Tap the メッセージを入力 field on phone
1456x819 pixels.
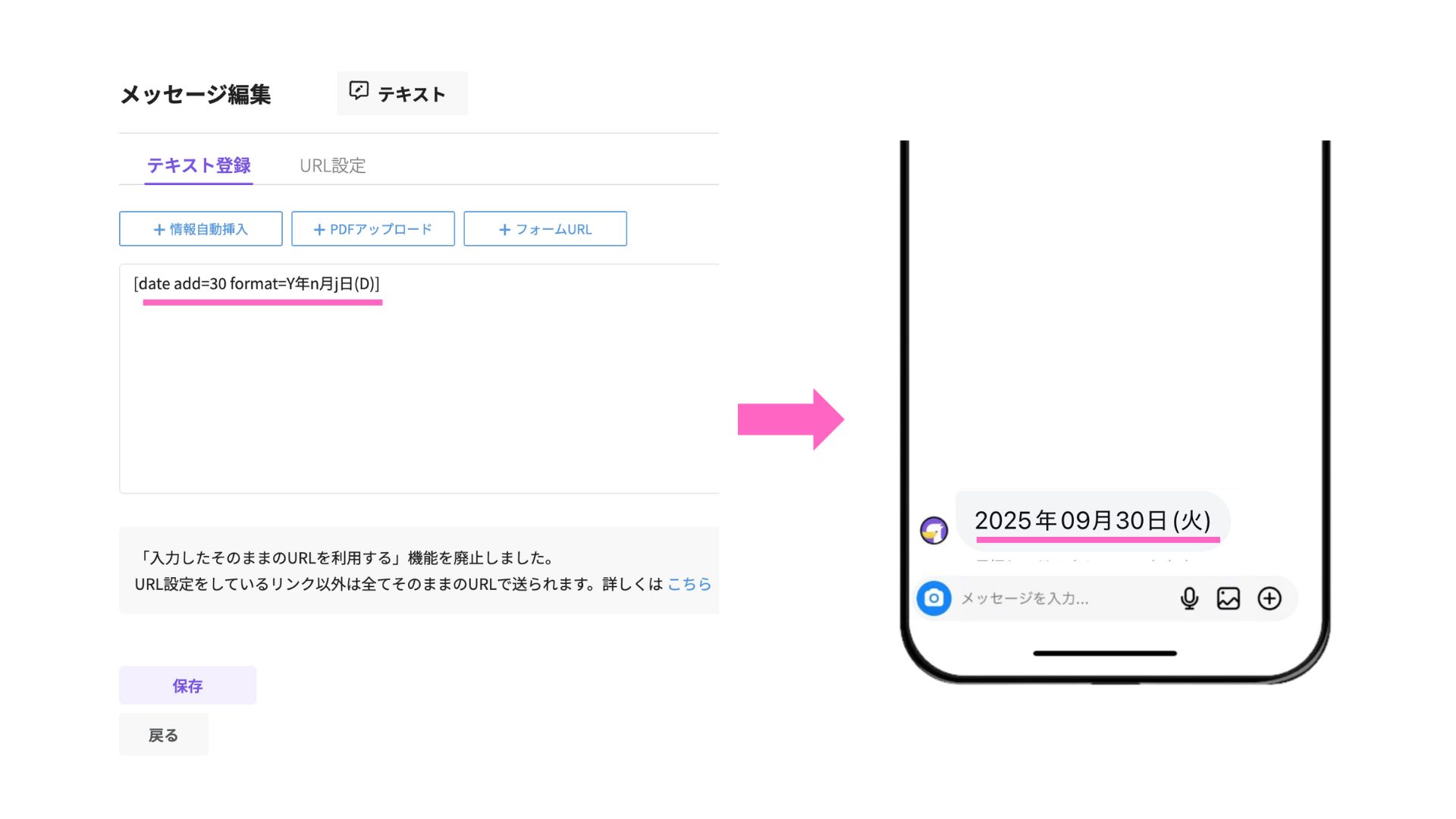(x=1062, y=598)
